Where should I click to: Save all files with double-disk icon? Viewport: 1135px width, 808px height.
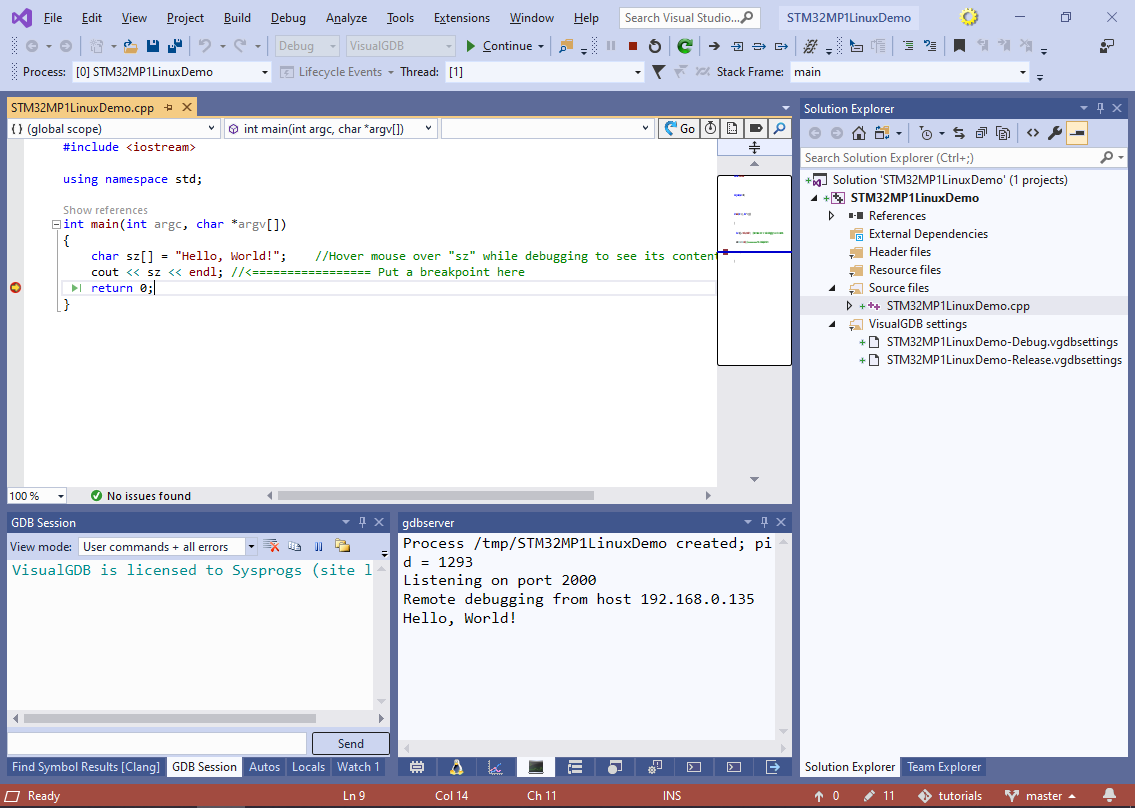point(174,46)
